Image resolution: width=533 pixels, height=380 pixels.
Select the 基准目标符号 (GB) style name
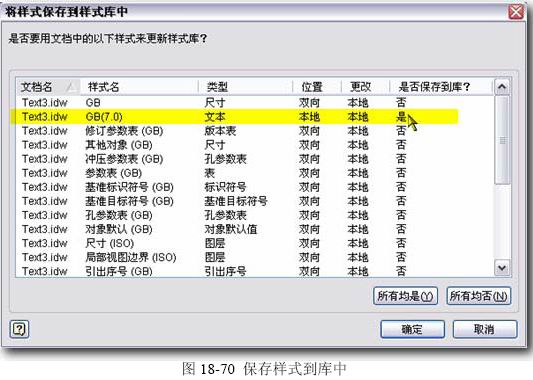(130, 201)
